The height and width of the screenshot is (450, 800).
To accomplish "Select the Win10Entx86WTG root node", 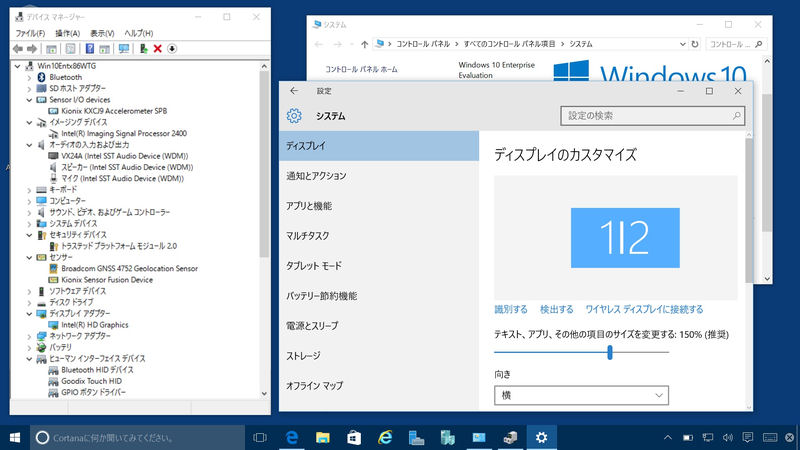I will (x=66, y=66).
